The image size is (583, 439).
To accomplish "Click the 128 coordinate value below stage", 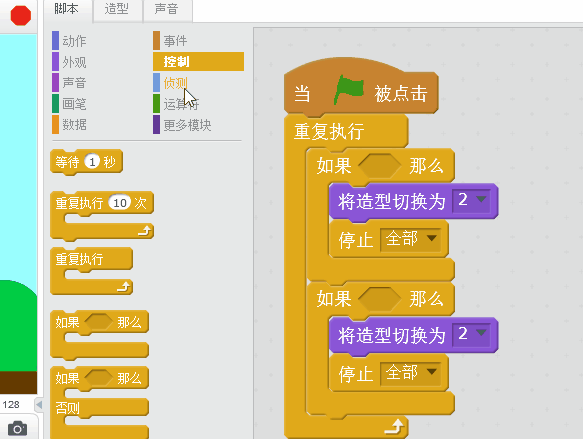I will (11, 404).
